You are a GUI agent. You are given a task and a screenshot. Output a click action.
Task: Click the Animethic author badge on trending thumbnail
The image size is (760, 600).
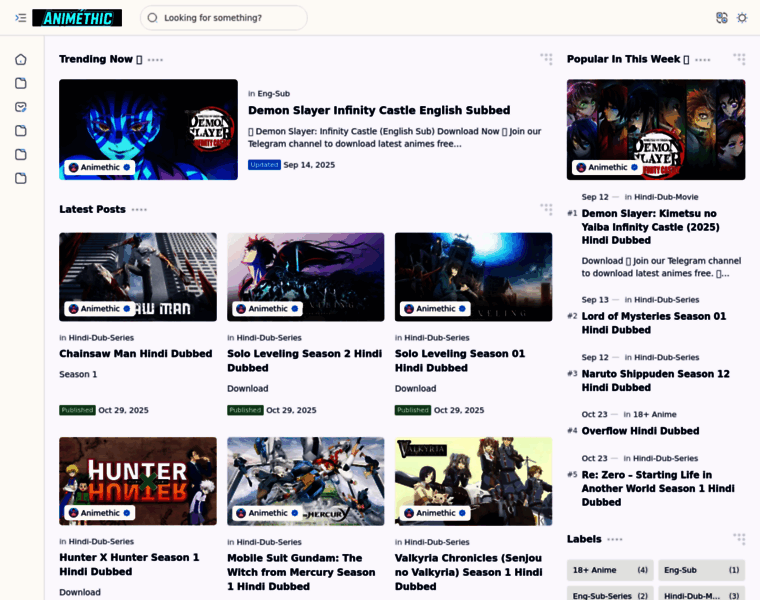(99, 167)
